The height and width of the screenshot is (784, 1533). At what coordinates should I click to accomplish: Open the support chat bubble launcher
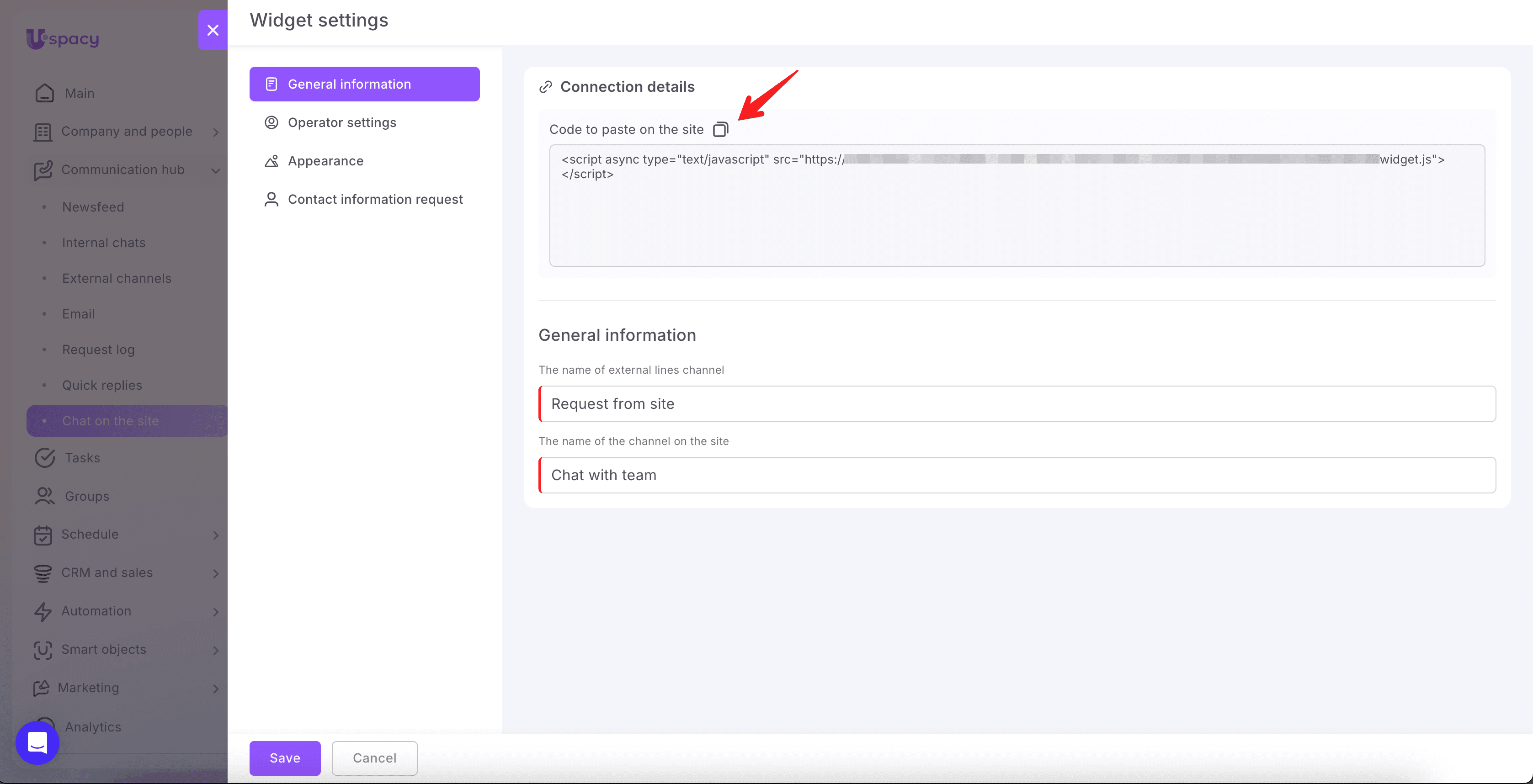click(x=37, y=742)
